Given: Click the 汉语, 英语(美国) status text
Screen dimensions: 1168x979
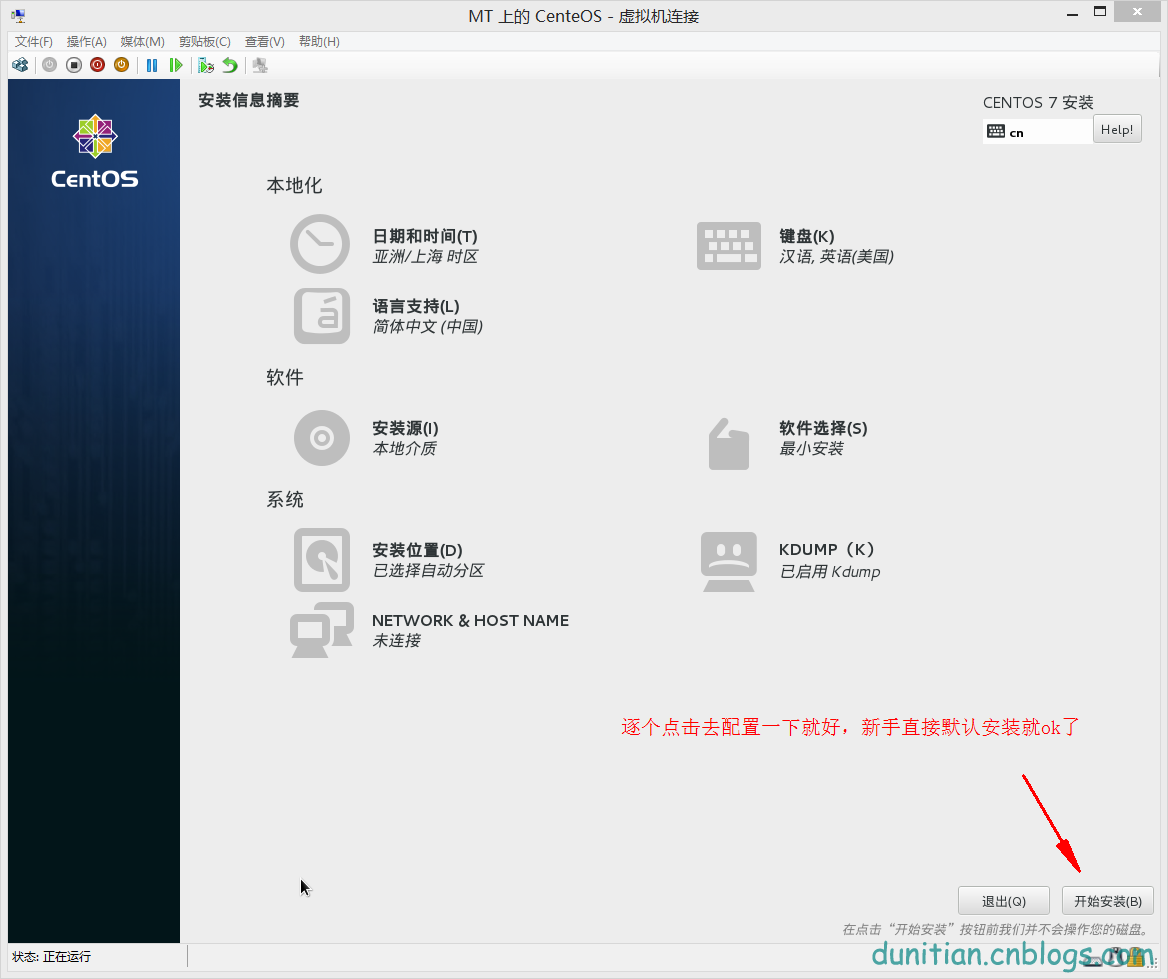Looking at the screenshot, I should (836, 257).
